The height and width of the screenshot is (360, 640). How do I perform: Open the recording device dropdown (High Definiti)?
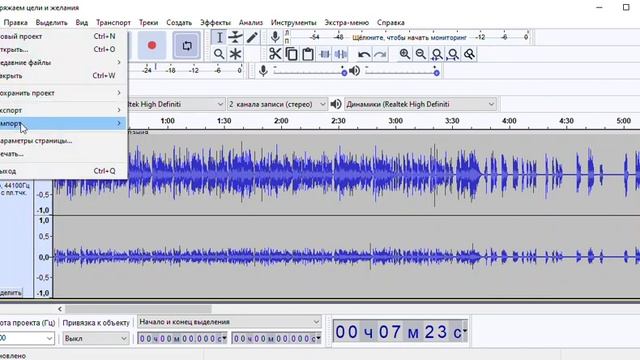coord(176,104)
